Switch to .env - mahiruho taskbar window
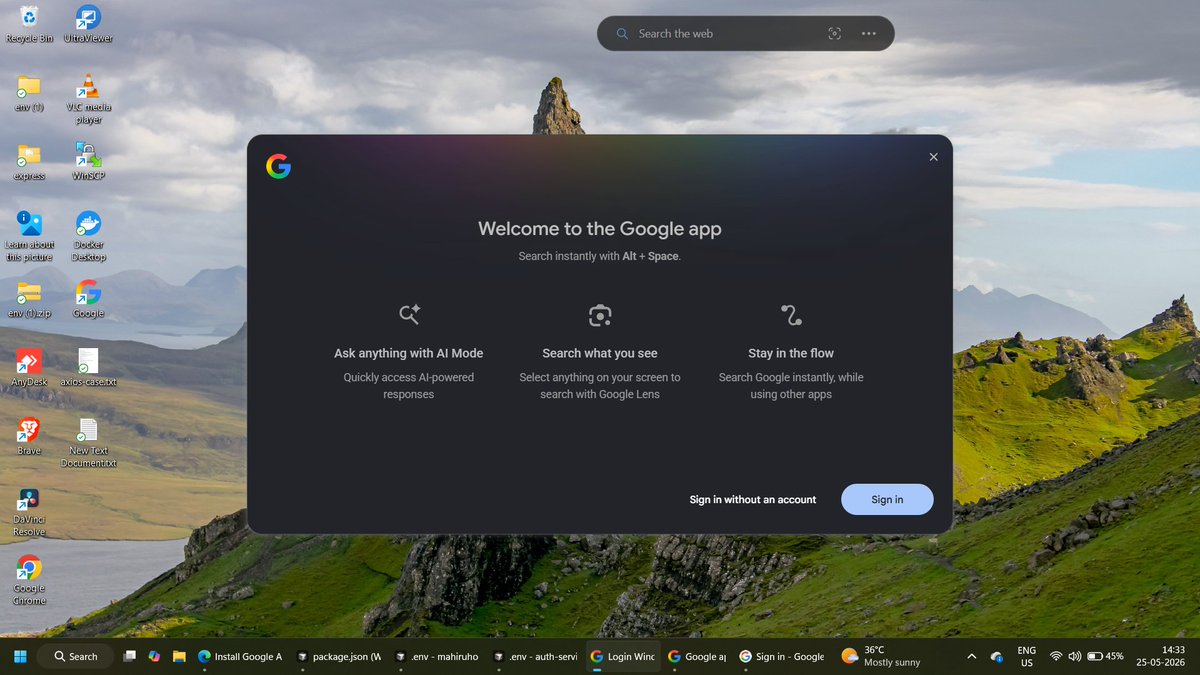 point(437,656)
